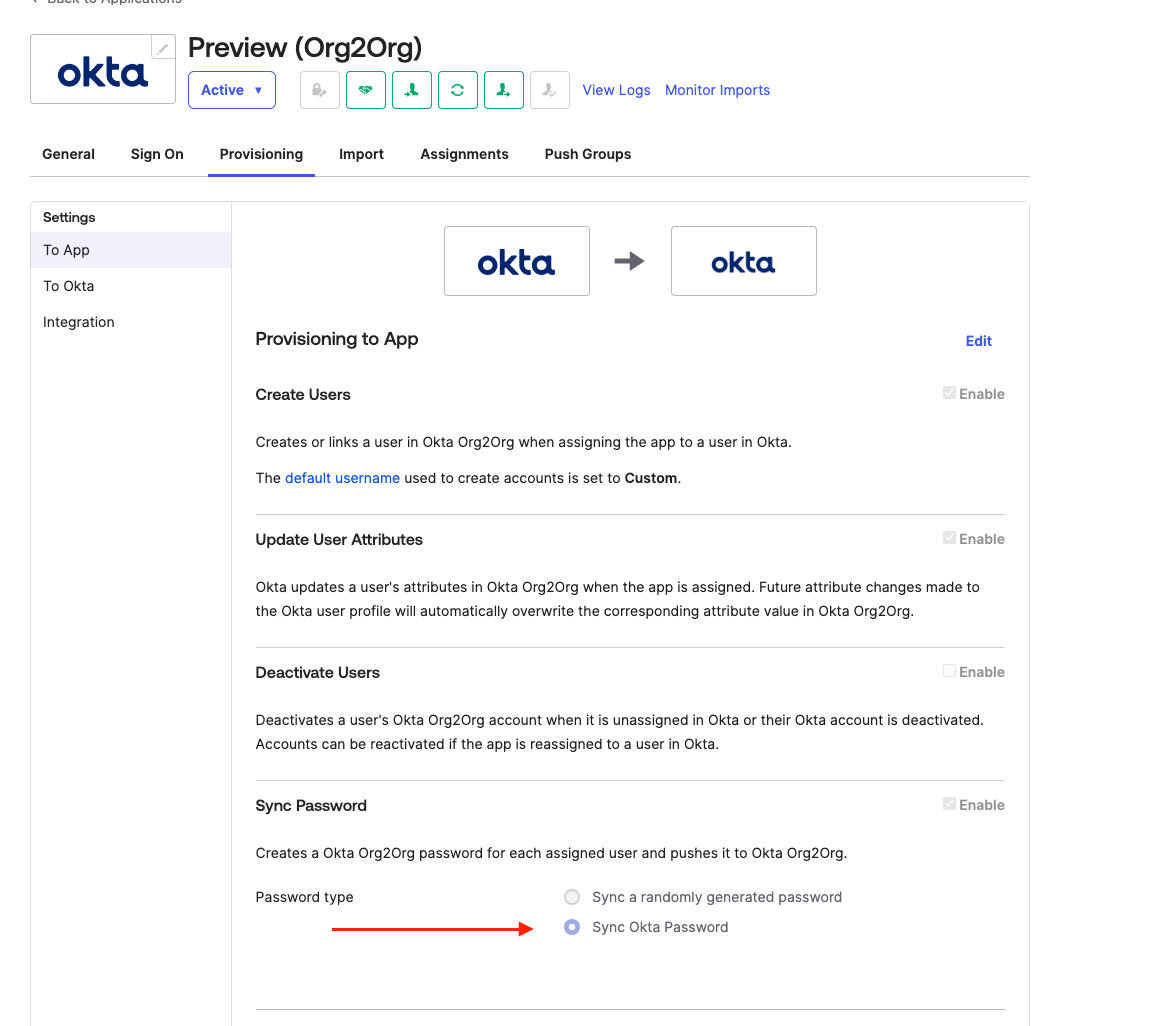This screenshot has width=1174, height=1026.
Task: Follow the default username link
Action: [x=342, y=478]
